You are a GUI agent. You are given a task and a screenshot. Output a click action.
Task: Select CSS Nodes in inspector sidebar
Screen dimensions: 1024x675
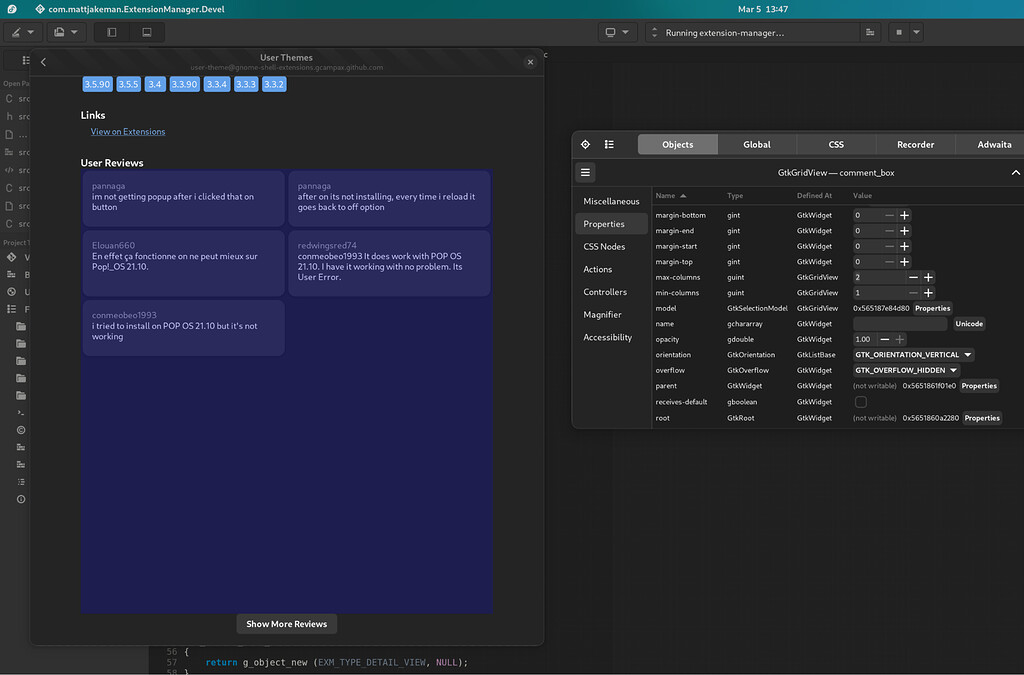click(604, 247)
